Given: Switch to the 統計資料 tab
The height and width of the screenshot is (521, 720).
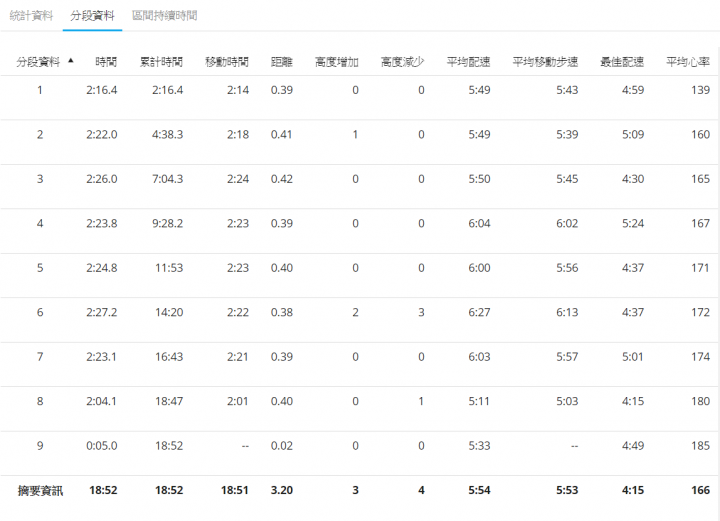Looking at the screenshot, I should [x=31, y=16].
